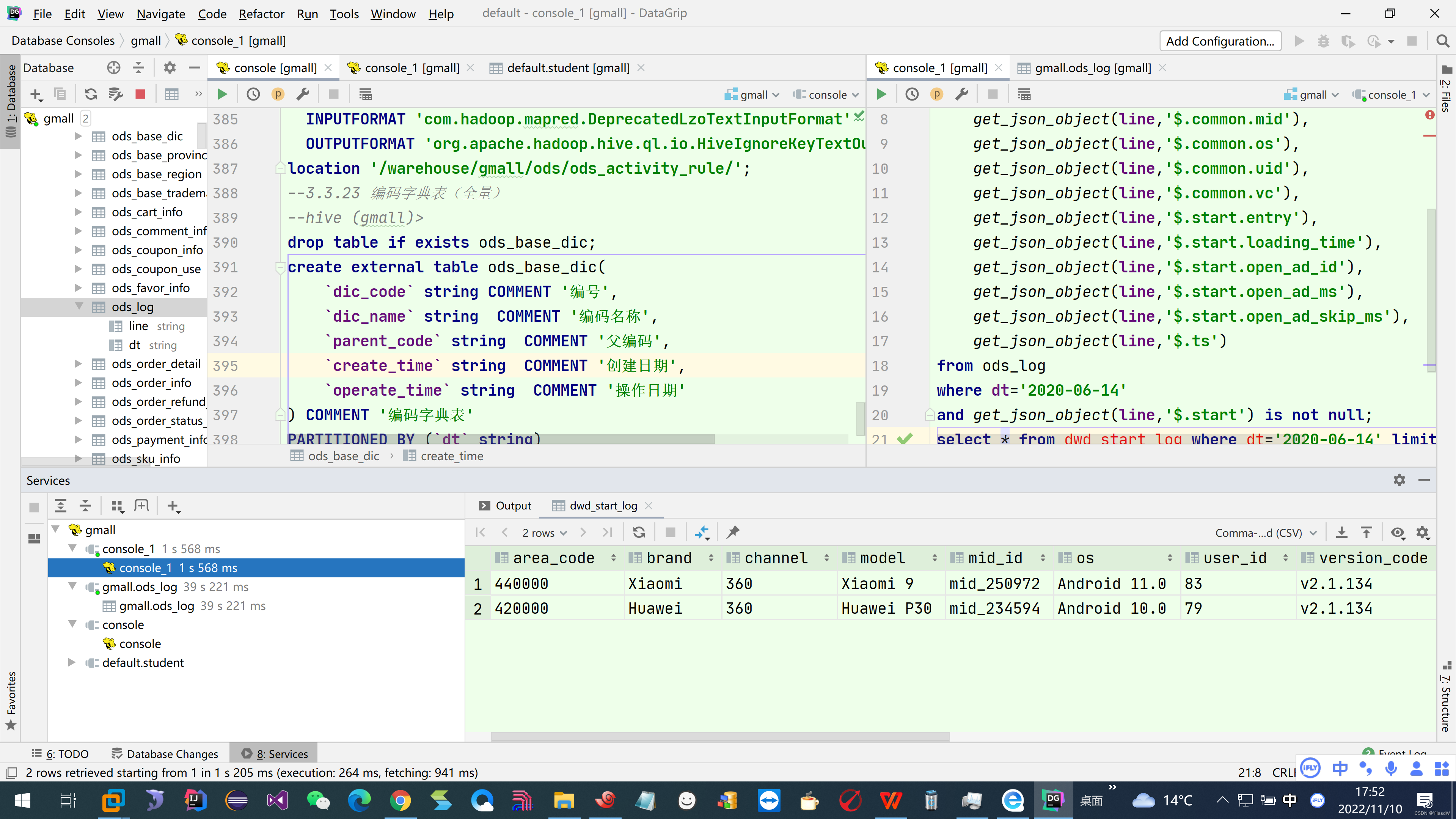Click the pin tab icon in results toolbar
Image resolution: width=1456 pixels, height=819 pixels.
pos(733,532)
